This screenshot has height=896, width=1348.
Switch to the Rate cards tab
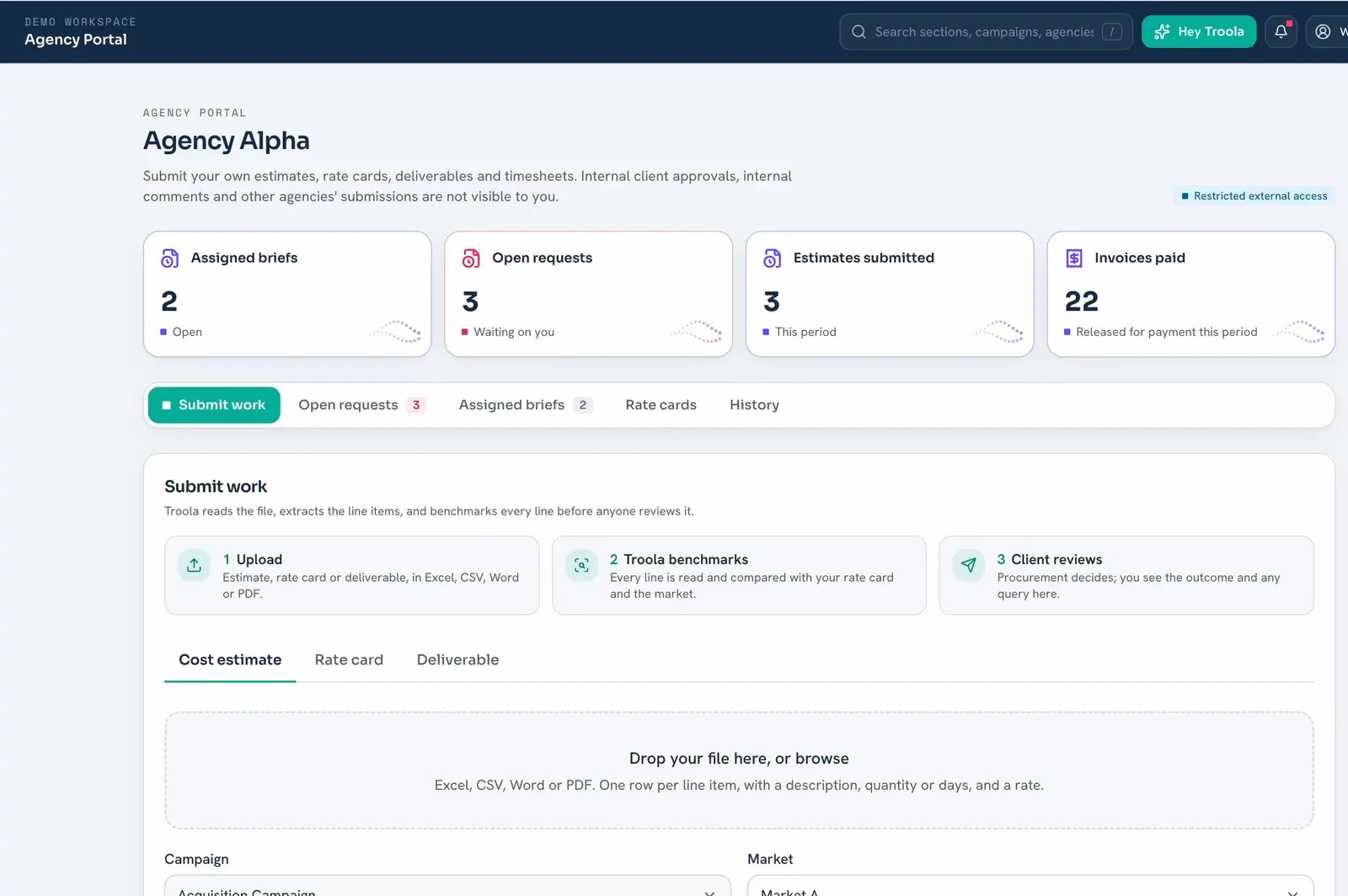(661, 405)
